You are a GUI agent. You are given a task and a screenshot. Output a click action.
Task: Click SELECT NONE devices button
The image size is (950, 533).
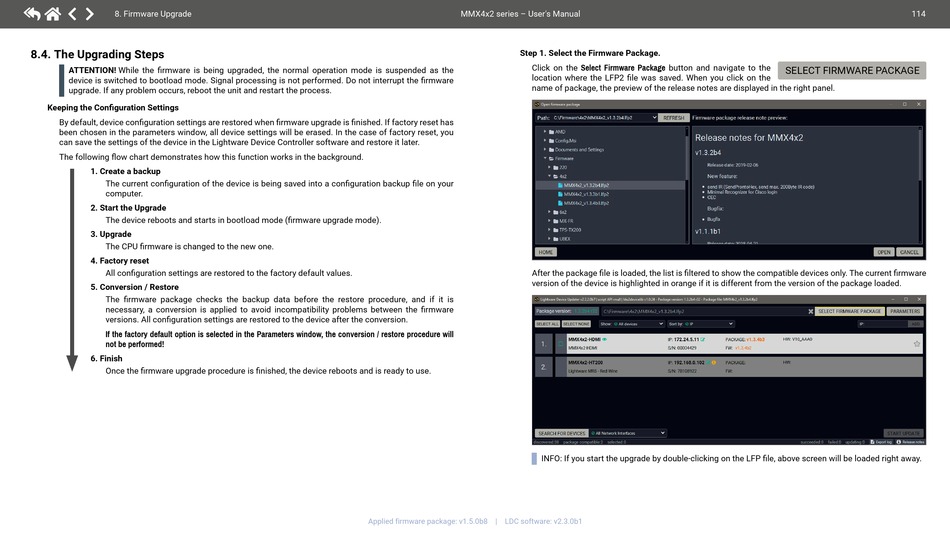point(576,324)
